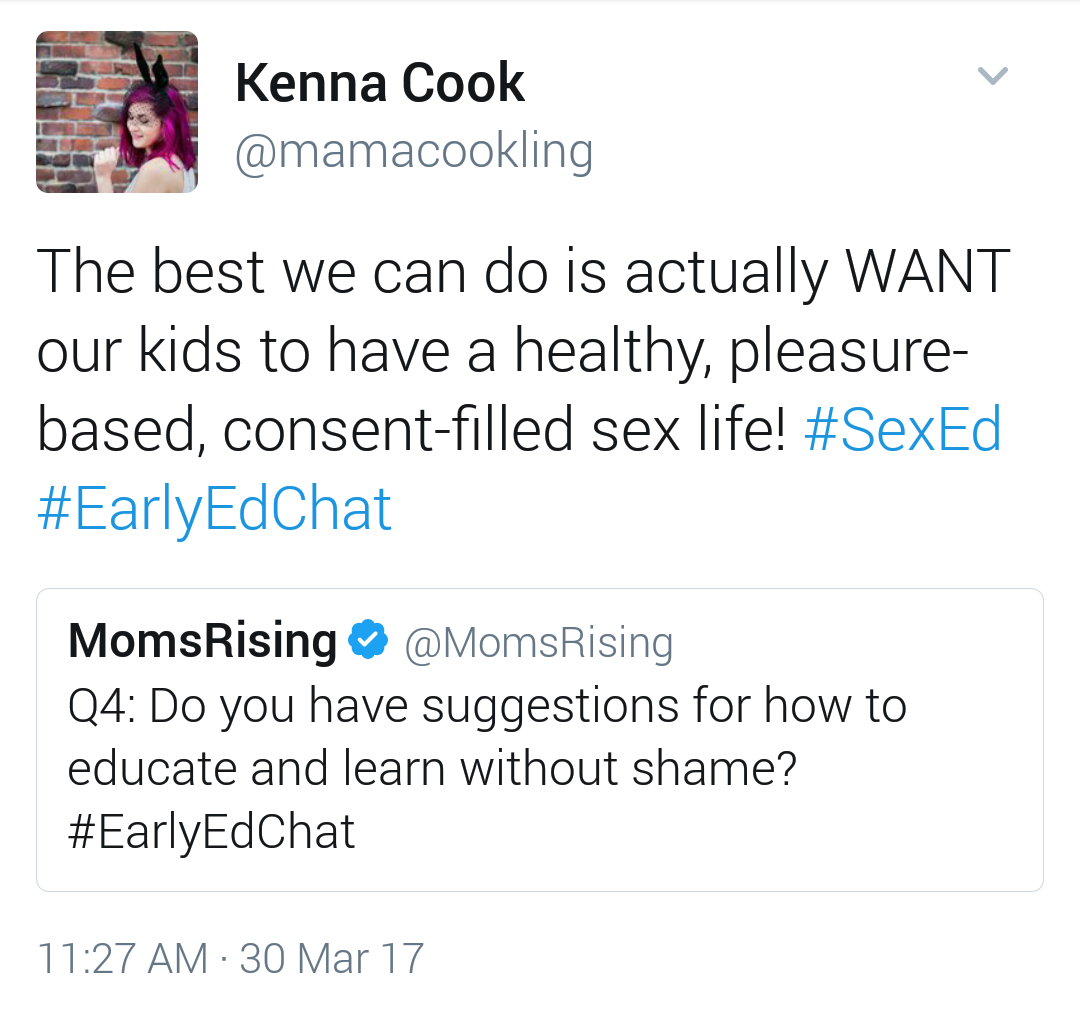This screenshot has width=1080, height=1013.
Task: Click the 30 Mar 17 date
Action: click(x=331, y=958)
